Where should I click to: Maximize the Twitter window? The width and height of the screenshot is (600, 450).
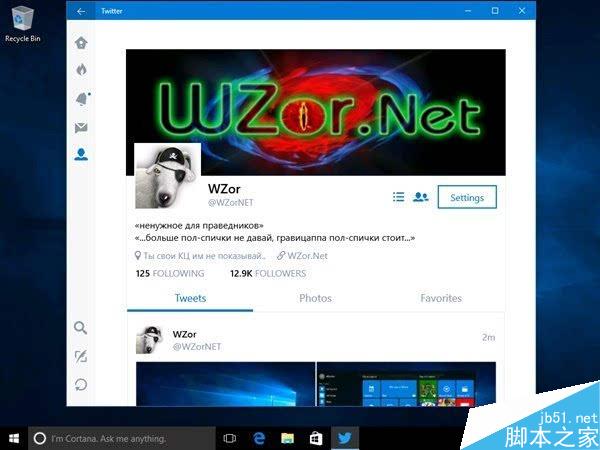pos(495,11)
